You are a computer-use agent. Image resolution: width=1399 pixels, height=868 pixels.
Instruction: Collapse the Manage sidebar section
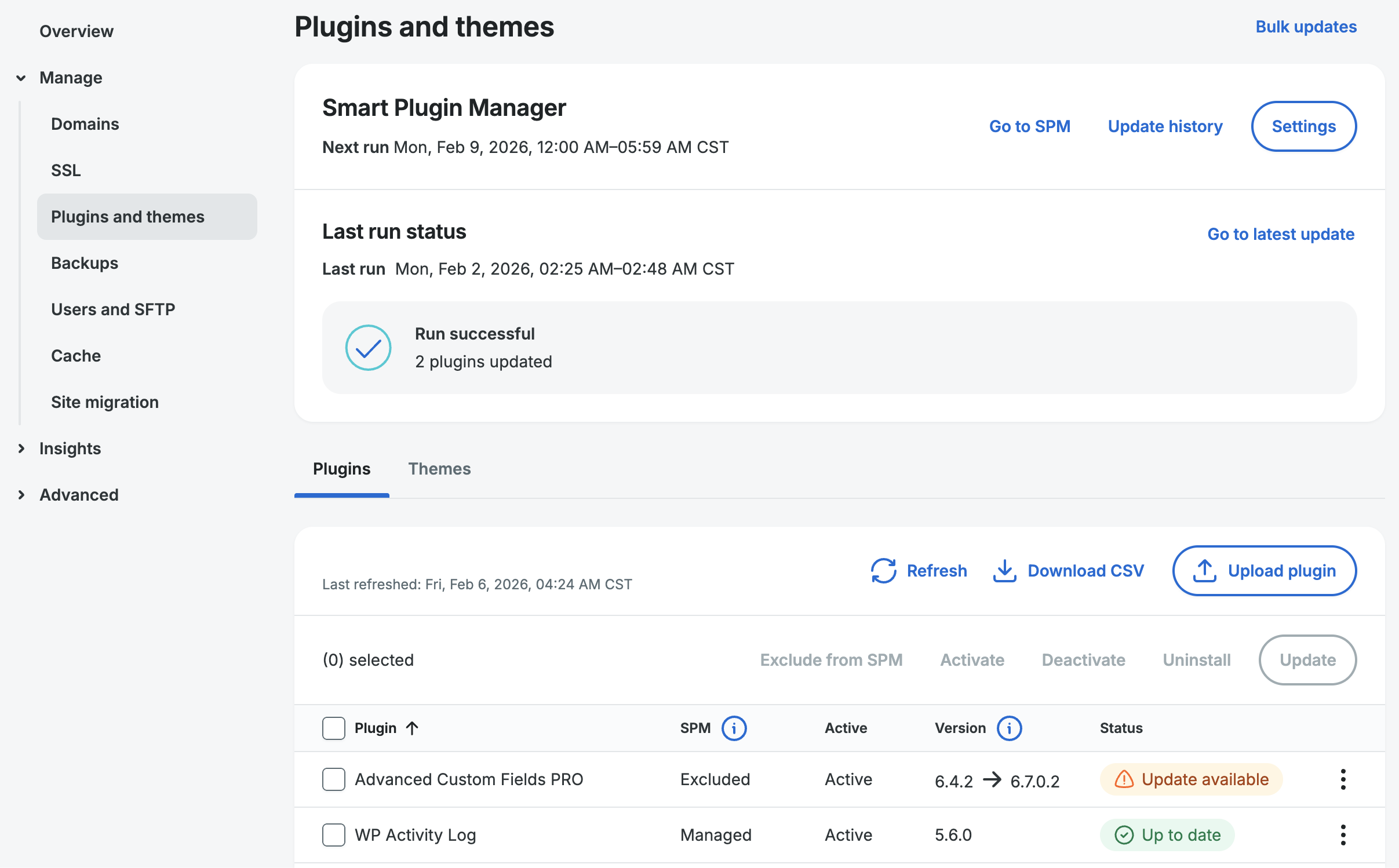[21, 78]
